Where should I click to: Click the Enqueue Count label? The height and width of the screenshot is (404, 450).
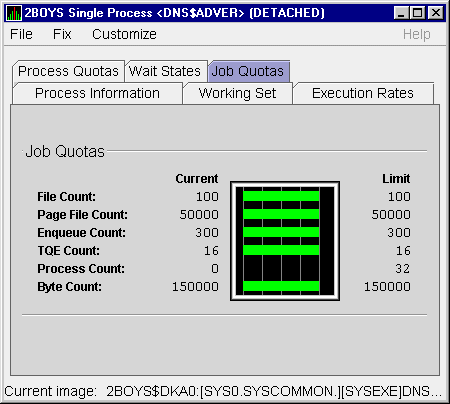coord(82,233)
